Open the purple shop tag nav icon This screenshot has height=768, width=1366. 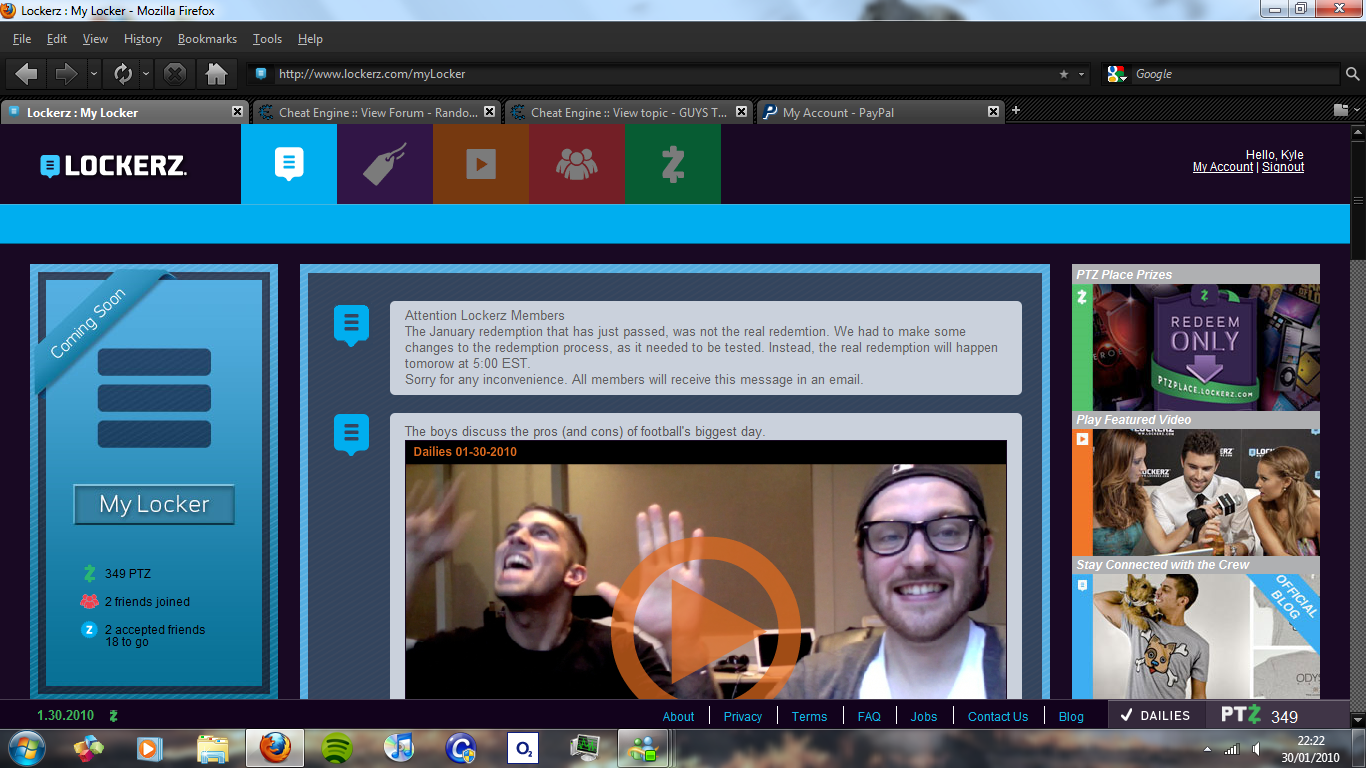coord(385,164)
